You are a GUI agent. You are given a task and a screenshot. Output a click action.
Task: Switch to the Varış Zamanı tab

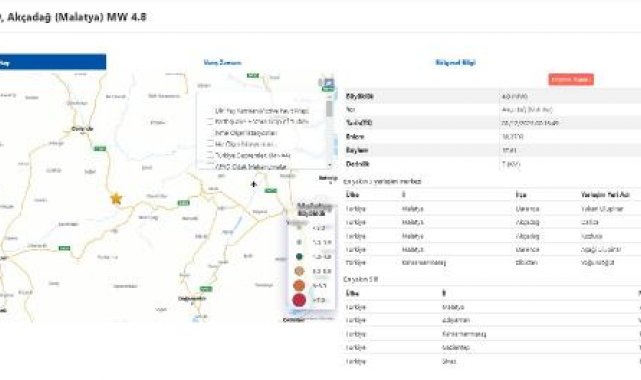tap(222, 63)
